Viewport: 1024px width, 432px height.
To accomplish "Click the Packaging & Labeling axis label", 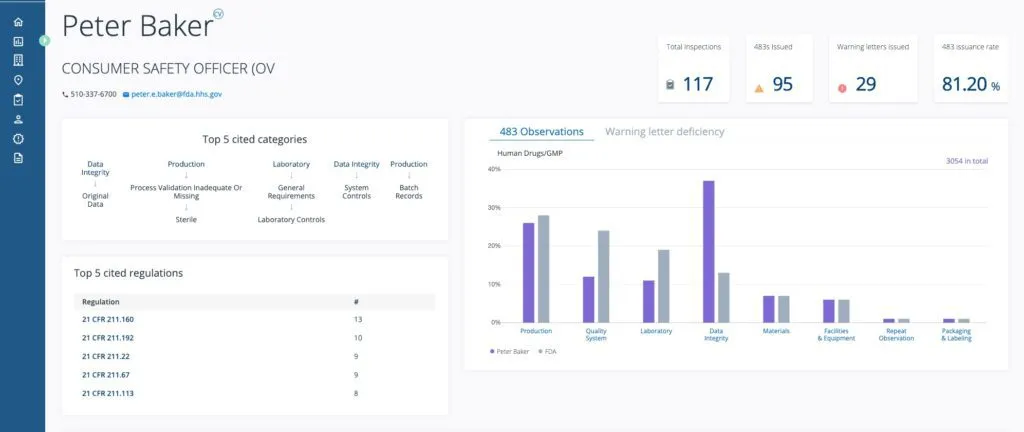I will pos(956,335).
